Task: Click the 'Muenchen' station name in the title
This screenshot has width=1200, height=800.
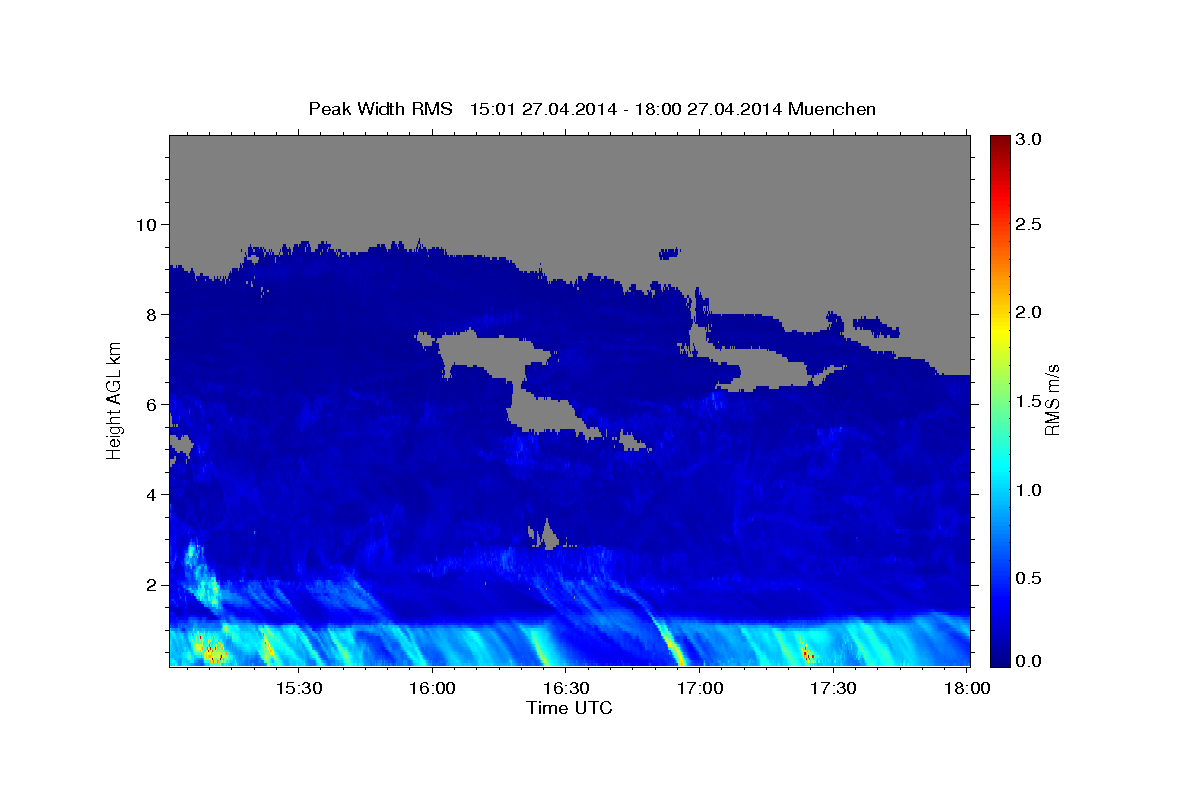Action: (832, 109)
